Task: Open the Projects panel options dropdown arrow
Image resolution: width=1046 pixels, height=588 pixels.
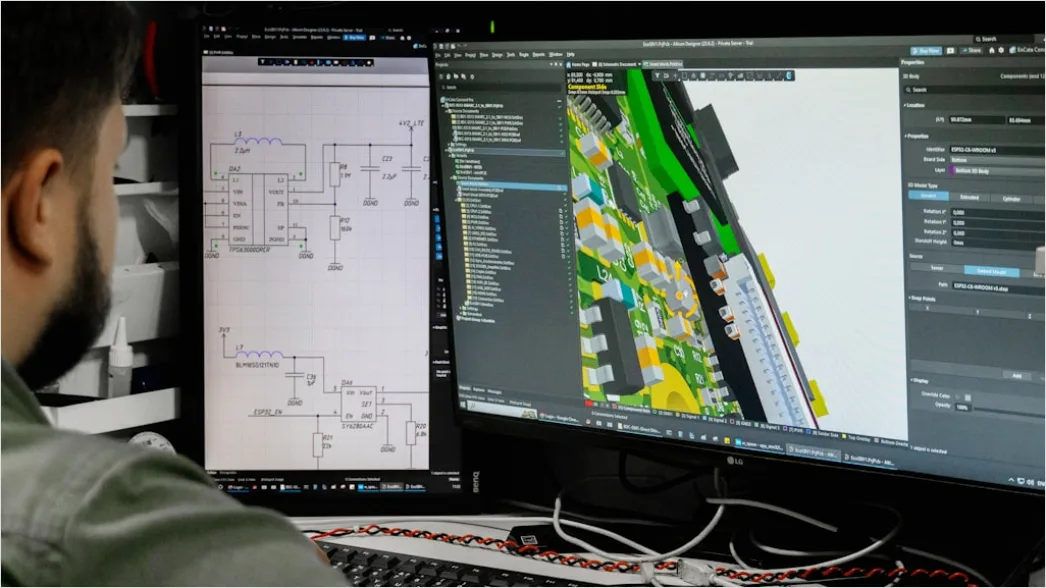Action: pyautogui.click(x=550, y=64)
